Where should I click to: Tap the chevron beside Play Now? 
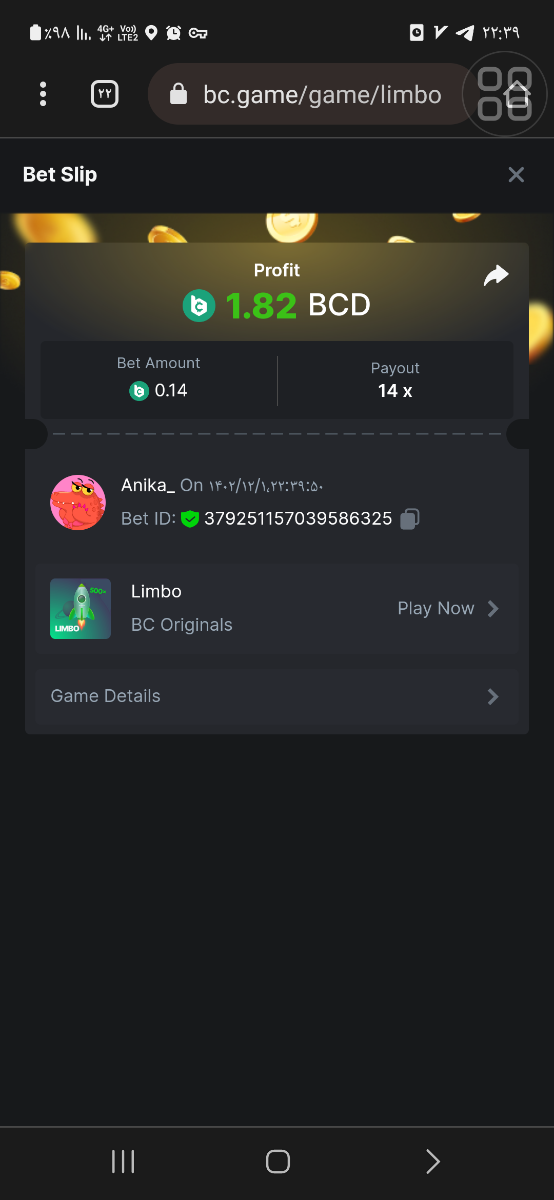493,608
